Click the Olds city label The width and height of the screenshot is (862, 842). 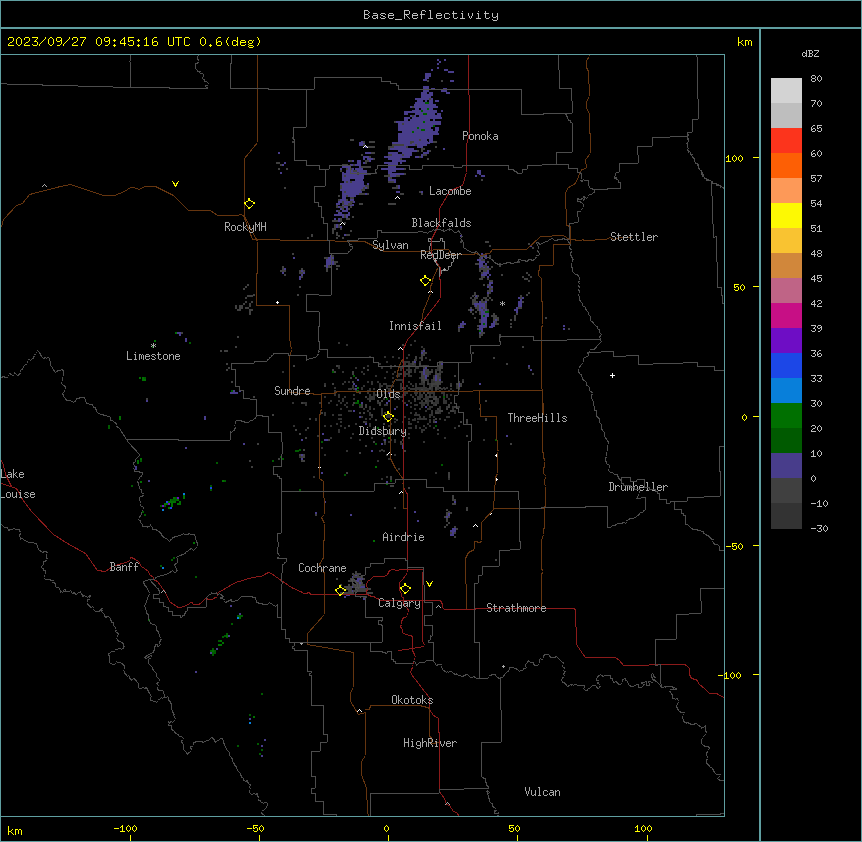click(x=388, y=394)
